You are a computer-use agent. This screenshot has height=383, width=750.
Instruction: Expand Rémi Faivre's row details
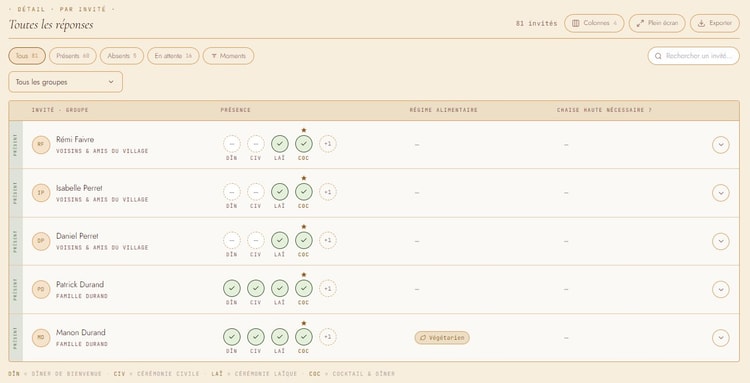[720, 144]
